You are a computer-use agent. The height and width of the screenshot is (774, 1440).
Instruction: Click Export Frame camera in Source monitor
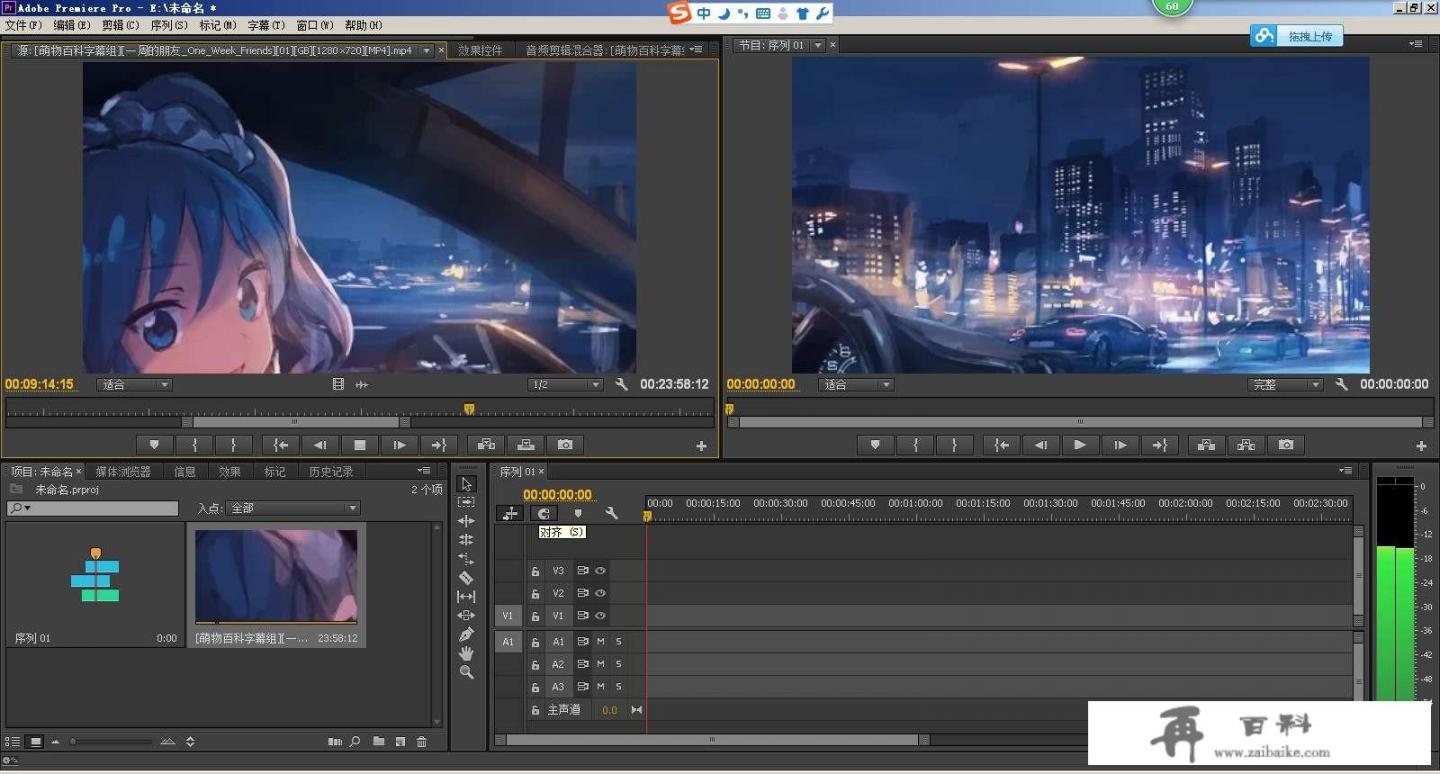tap(565, 445)
